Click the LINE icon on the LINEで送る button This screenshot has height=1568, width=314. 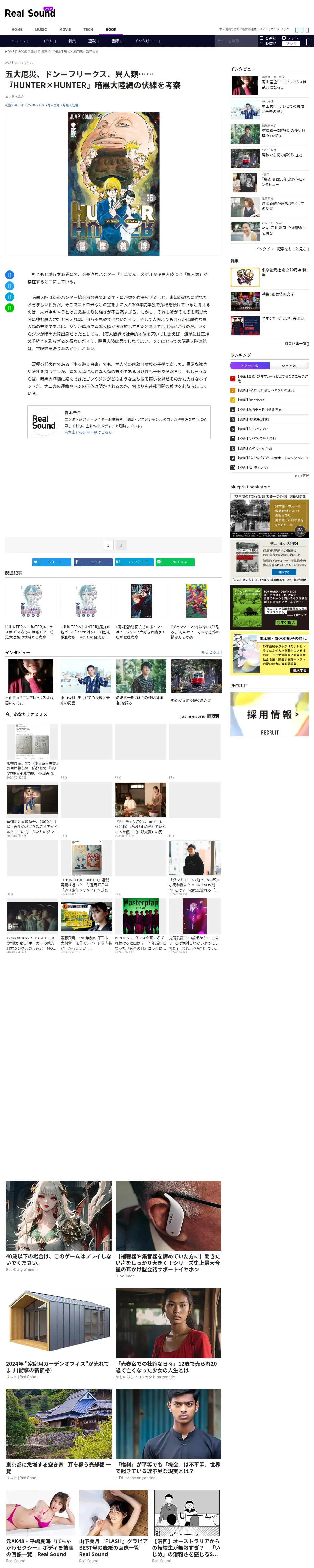(159, 562)
